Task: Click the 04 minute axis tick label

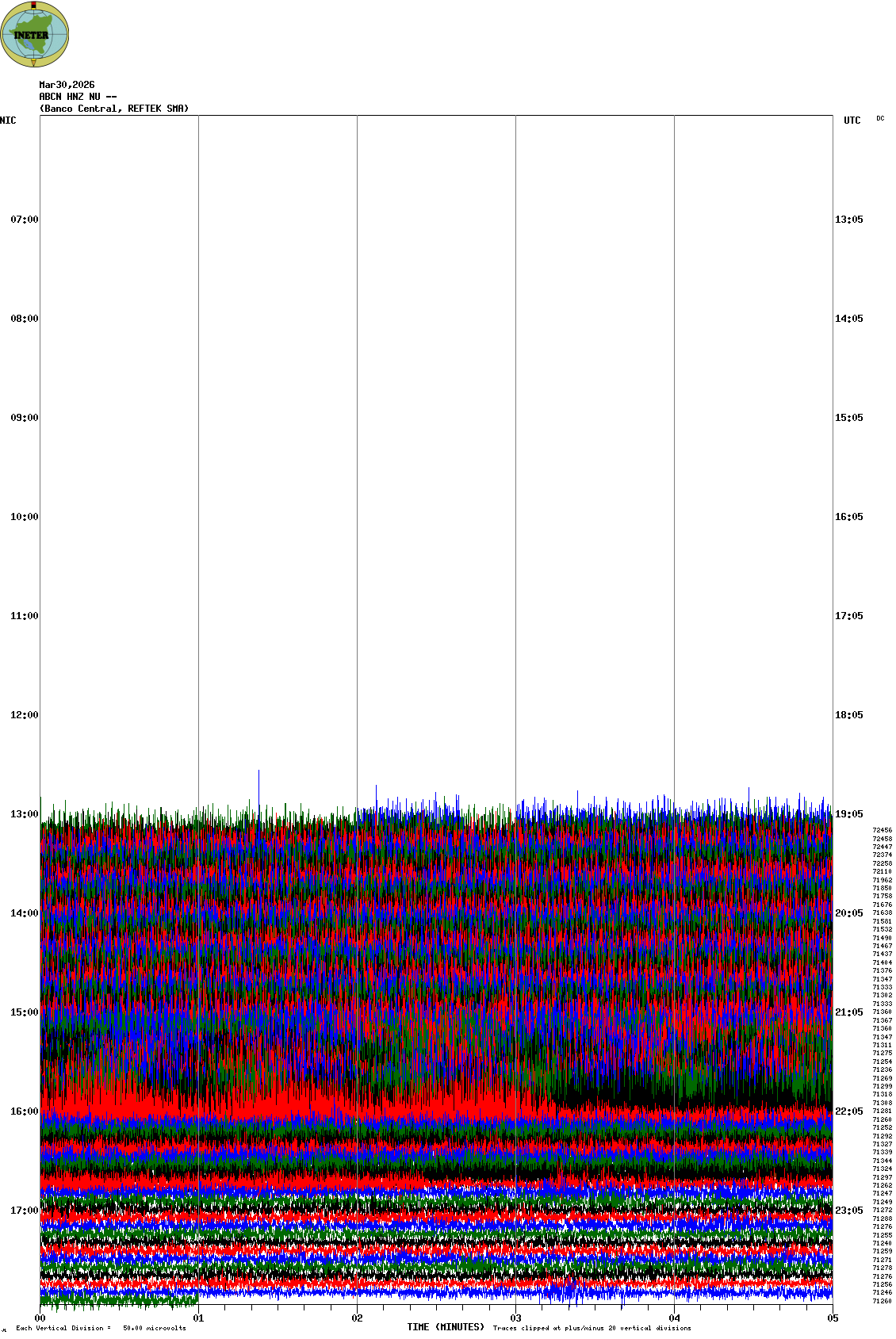Action: click(675, 1318)
